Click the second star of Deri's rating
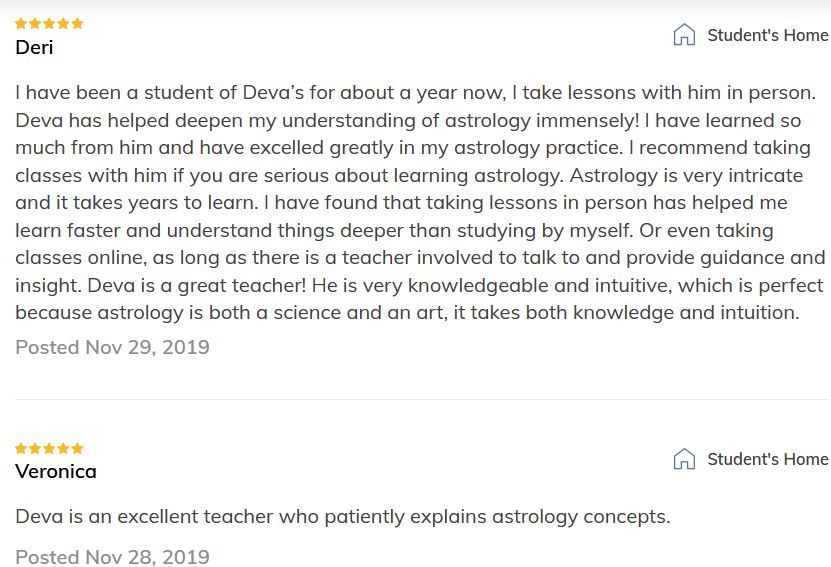Screen dimensions: 831x567 coord(35,23)
